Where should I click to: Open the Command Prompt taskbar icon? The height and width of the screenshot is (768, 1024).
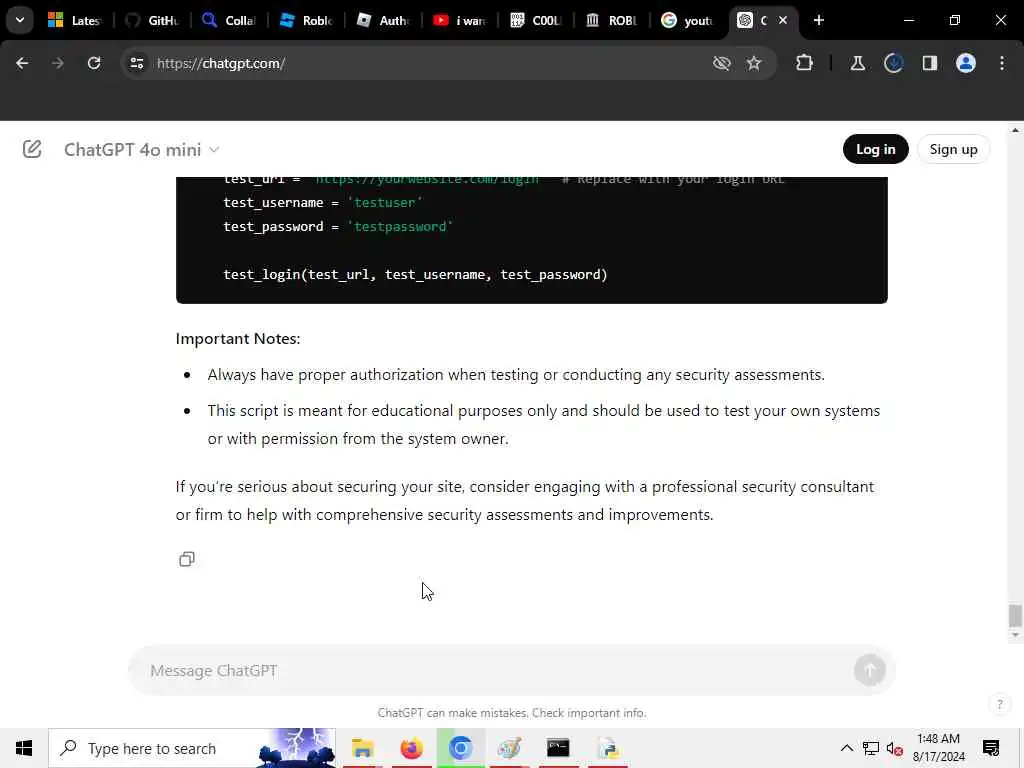[558, 748]
